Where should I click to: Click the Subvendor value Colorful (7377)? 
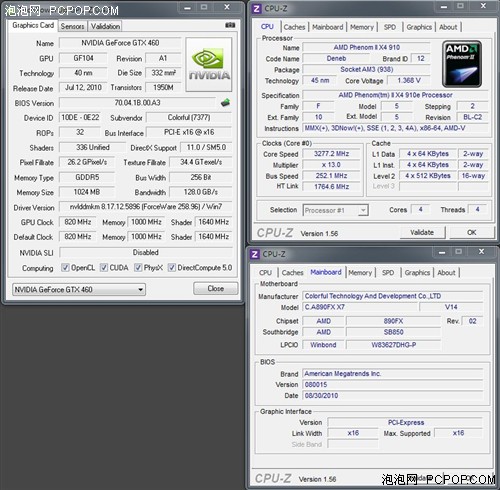pos(189,117)
